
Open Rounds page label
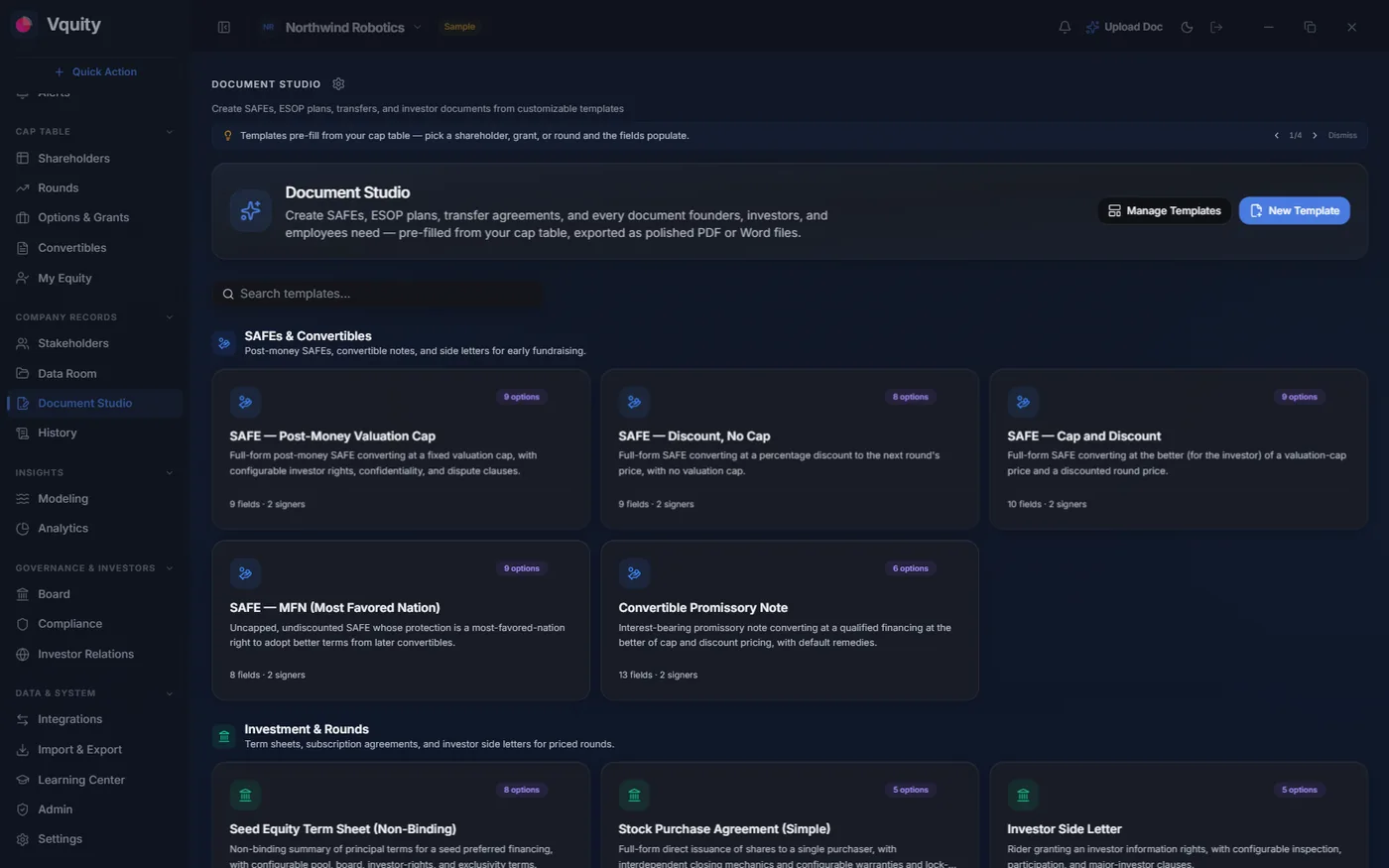pos(58,187)
